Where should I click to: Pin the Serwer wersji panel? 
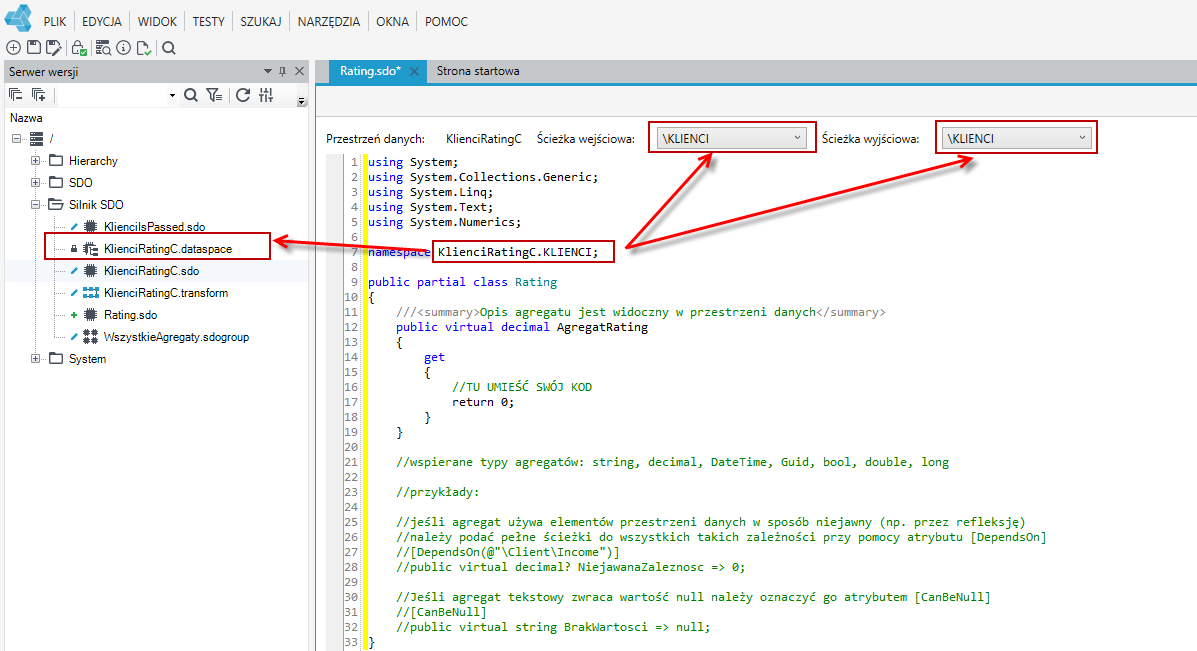[282, 71]
